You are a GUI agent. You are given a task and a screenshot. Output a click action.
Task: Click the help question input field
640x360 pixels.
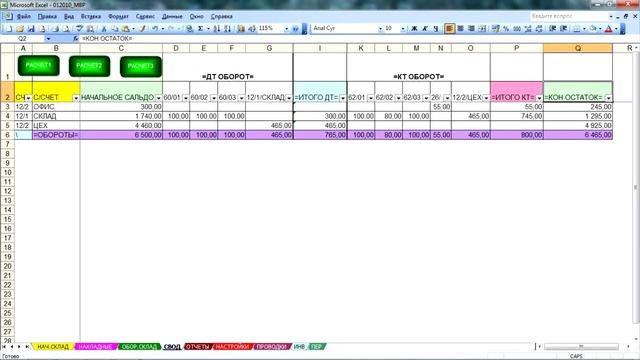pos(569,16)
